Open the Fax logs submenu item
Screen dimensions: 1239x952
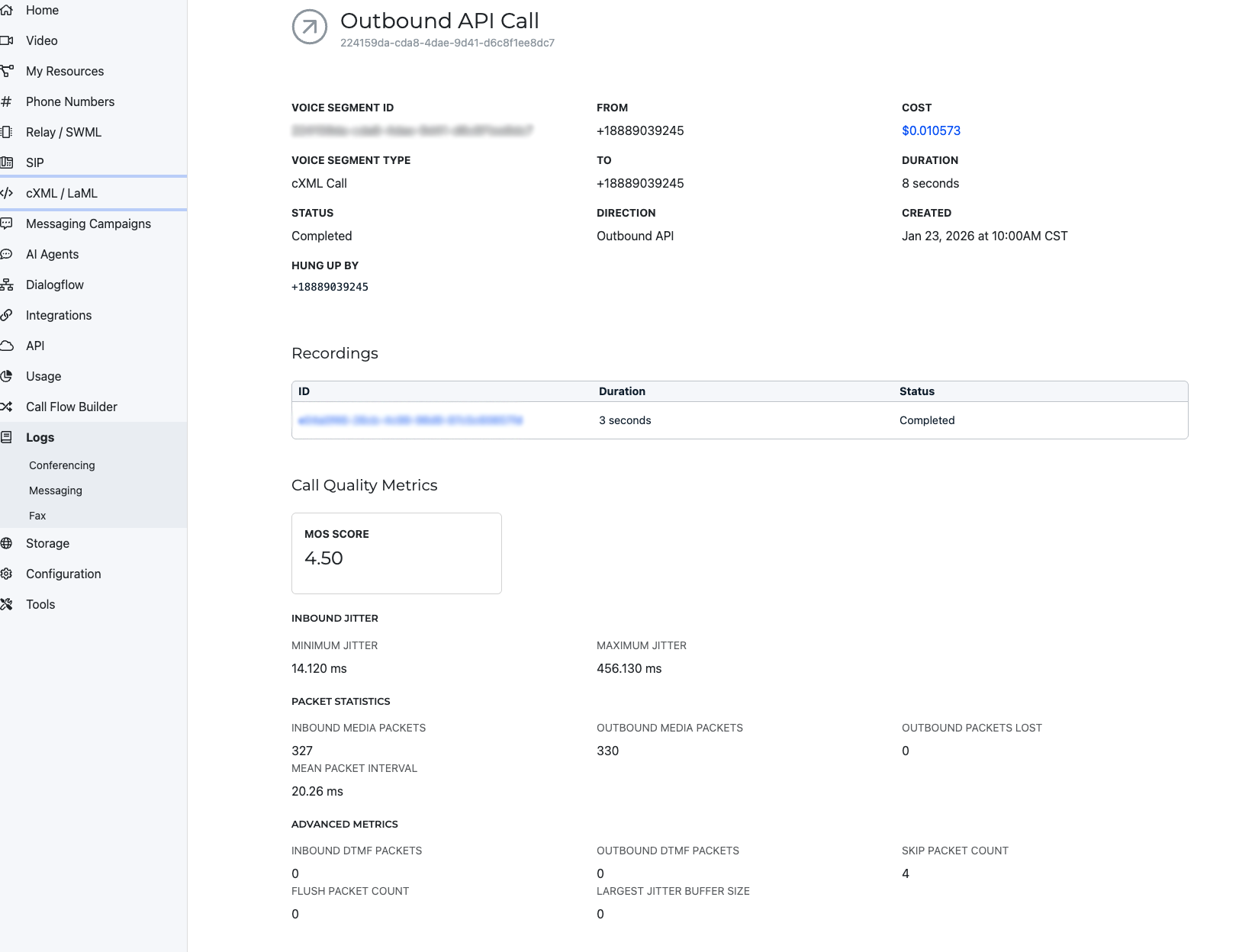(37, 516)
